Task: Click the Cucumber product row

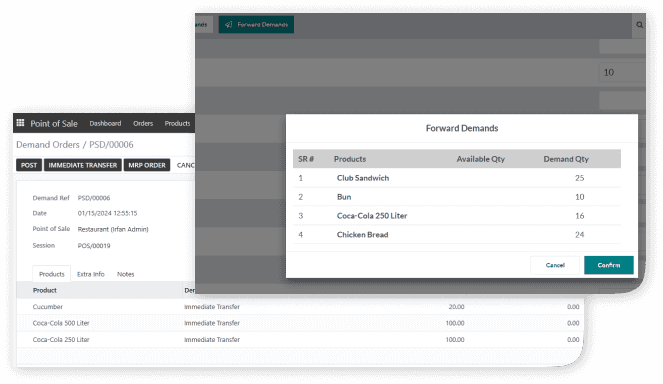Action: click(300, 307)
